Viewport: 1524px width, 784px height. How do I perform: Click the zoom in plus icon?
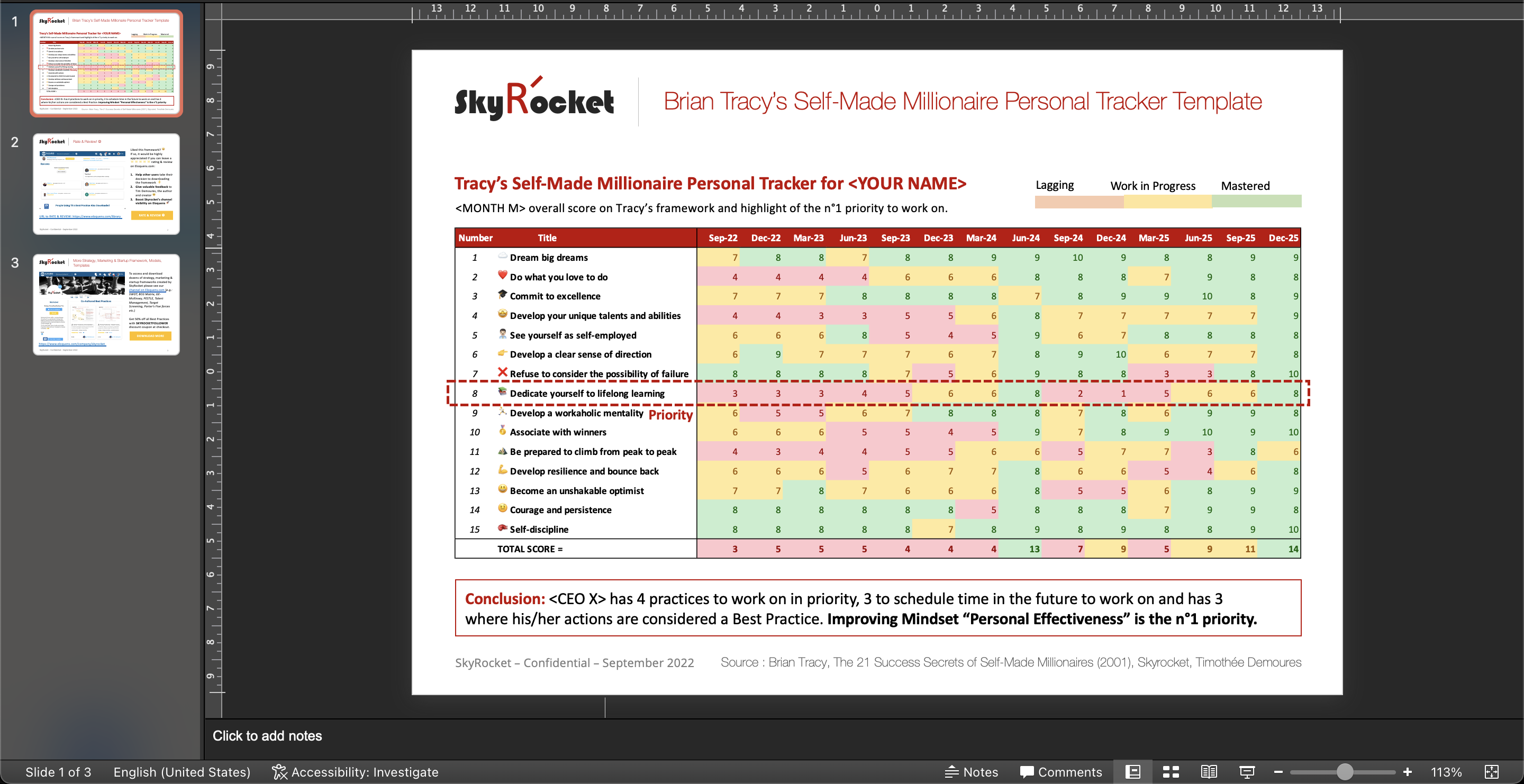point(1408,772)
